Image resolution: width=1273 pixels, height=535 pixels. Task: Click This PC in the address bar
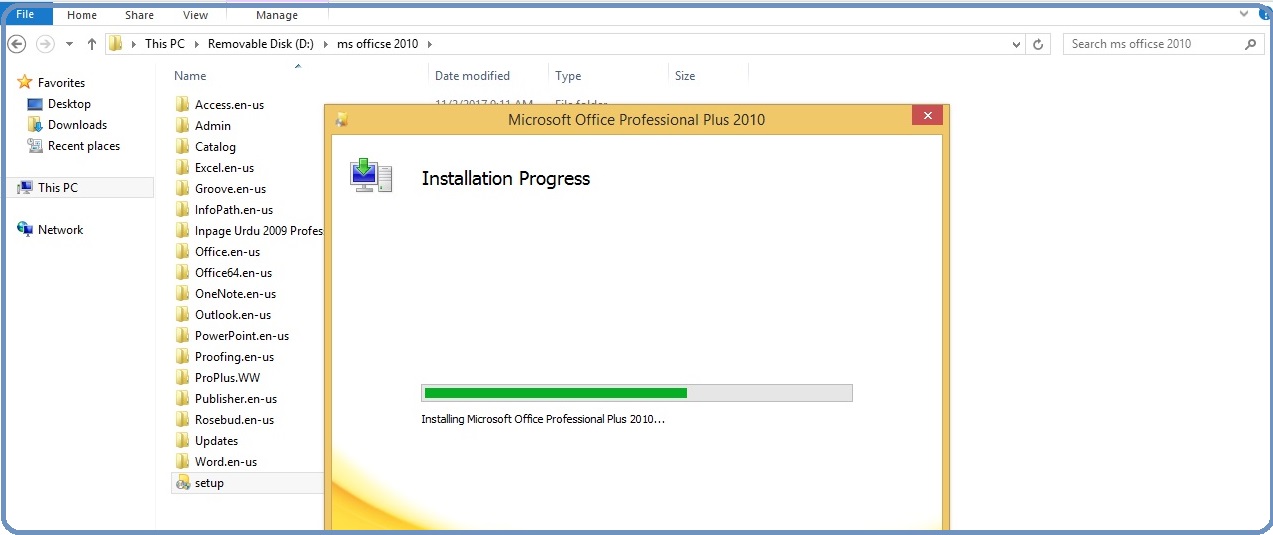click(x=165, y=44)
